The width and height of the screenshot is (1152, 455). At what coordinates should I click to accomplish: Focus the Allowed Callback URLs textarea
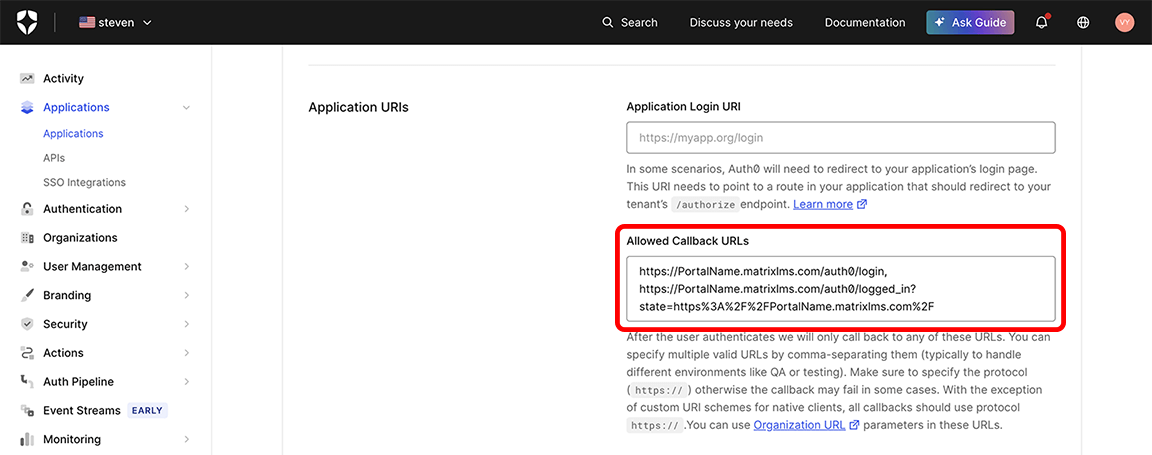click(x=840, y=289)
